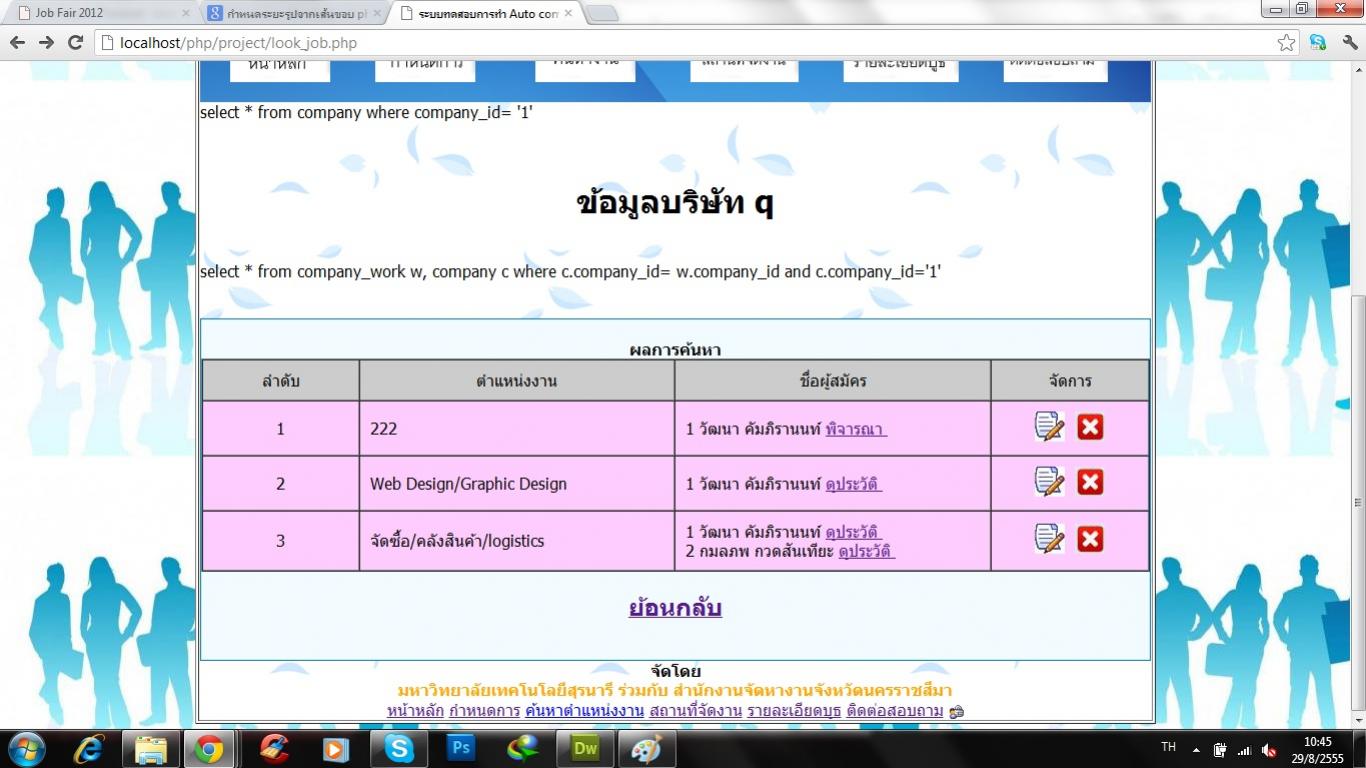Click the volume icon in the system tray

(x=1269, y=750)
